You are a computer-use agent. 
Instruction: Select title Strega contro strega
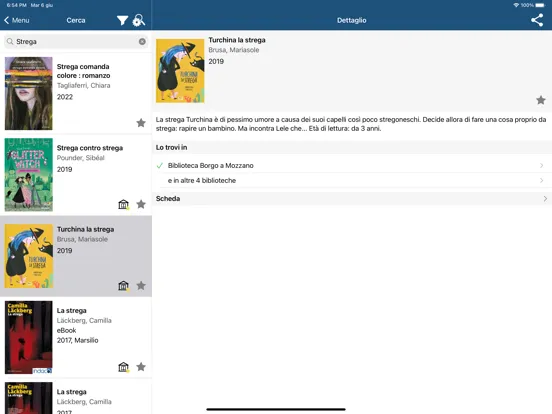tap(90, 148)
